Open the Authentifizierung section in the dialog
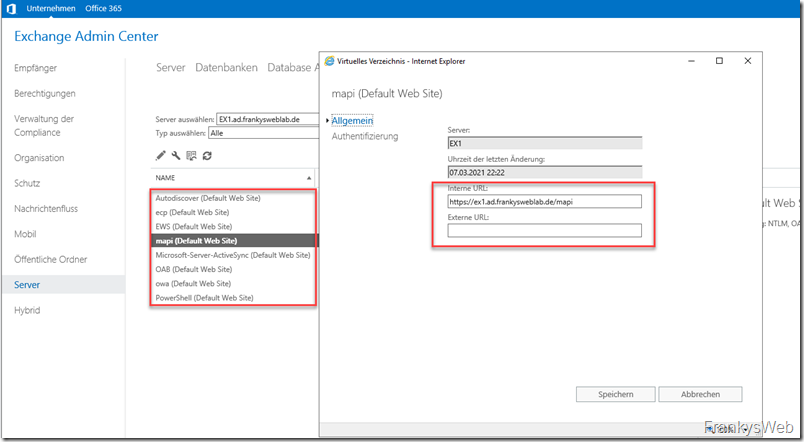The image size is (804, 442). [x=365, y=136]
